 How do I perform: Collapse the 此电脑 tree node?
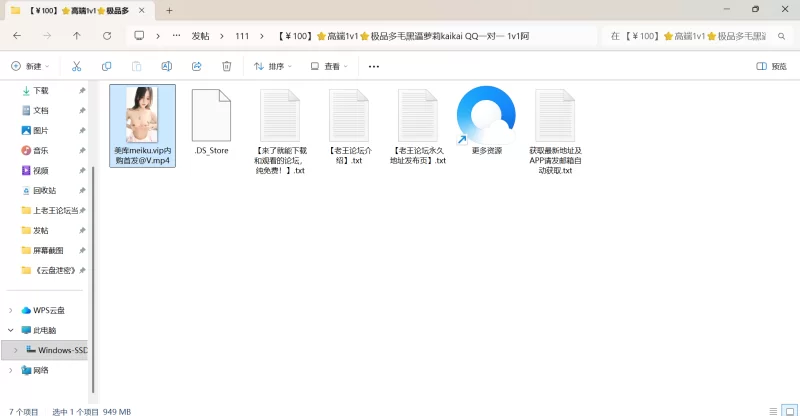[x=11, y=330]
